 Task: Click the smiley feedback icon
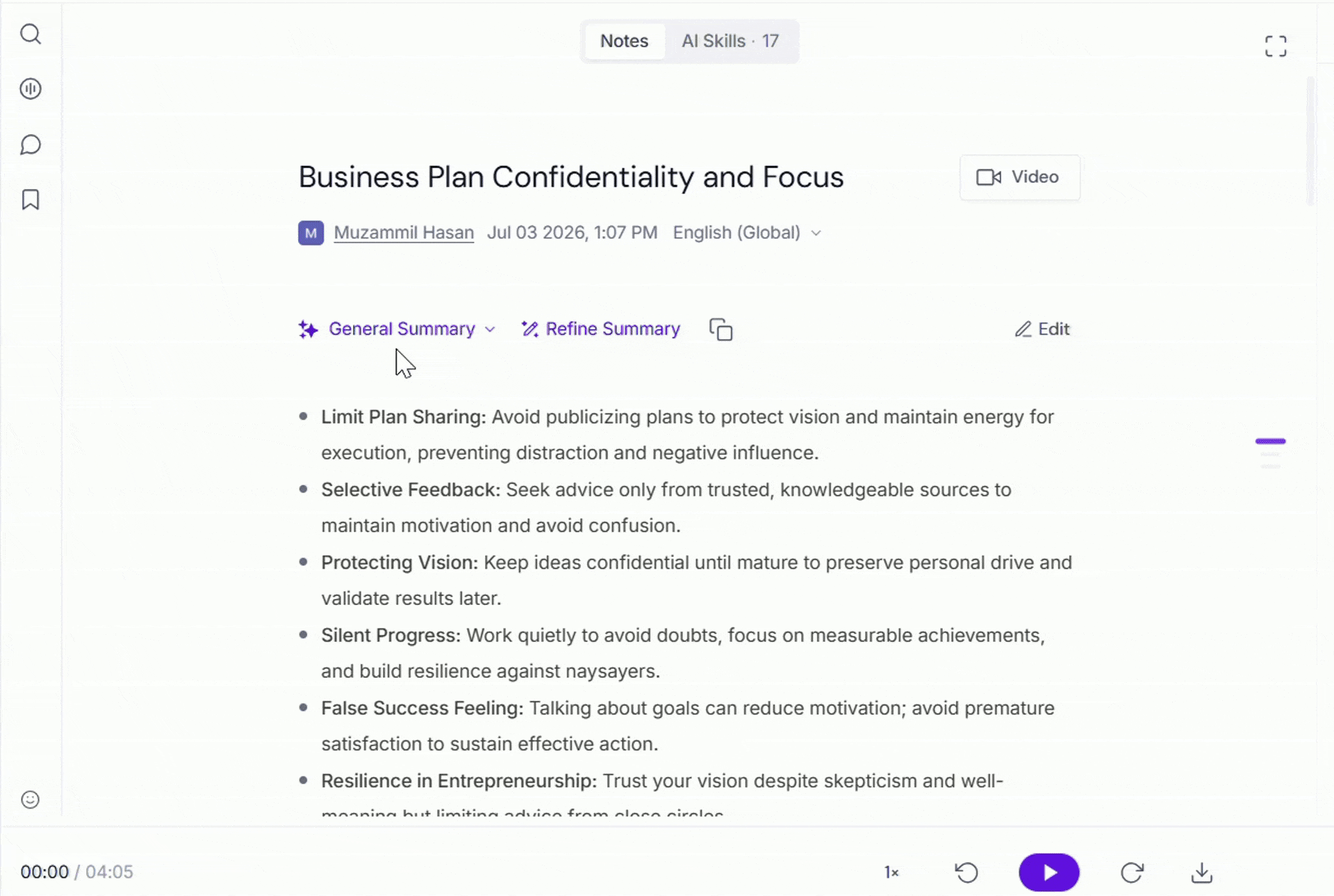(31, 799)
